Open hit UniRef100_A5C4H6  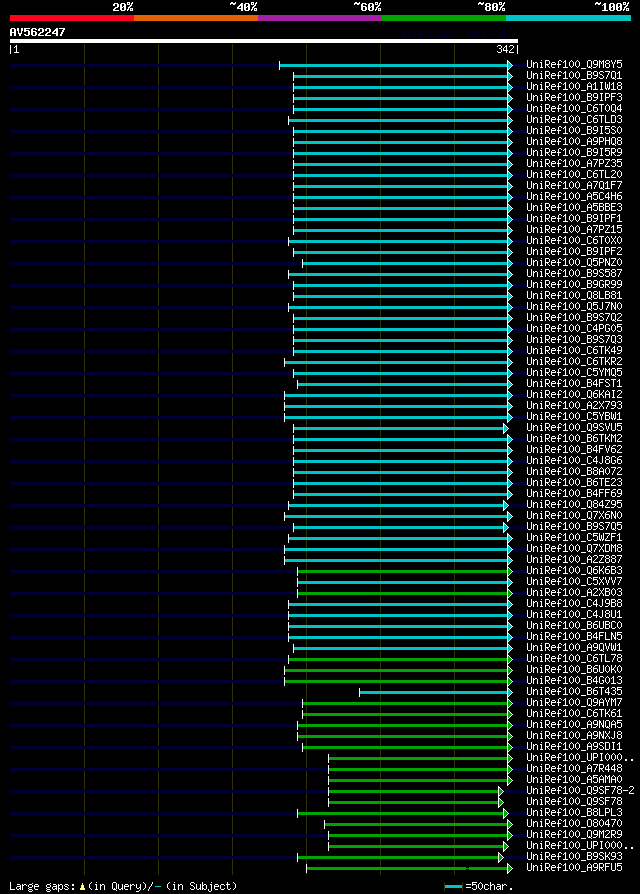point(574,197)
